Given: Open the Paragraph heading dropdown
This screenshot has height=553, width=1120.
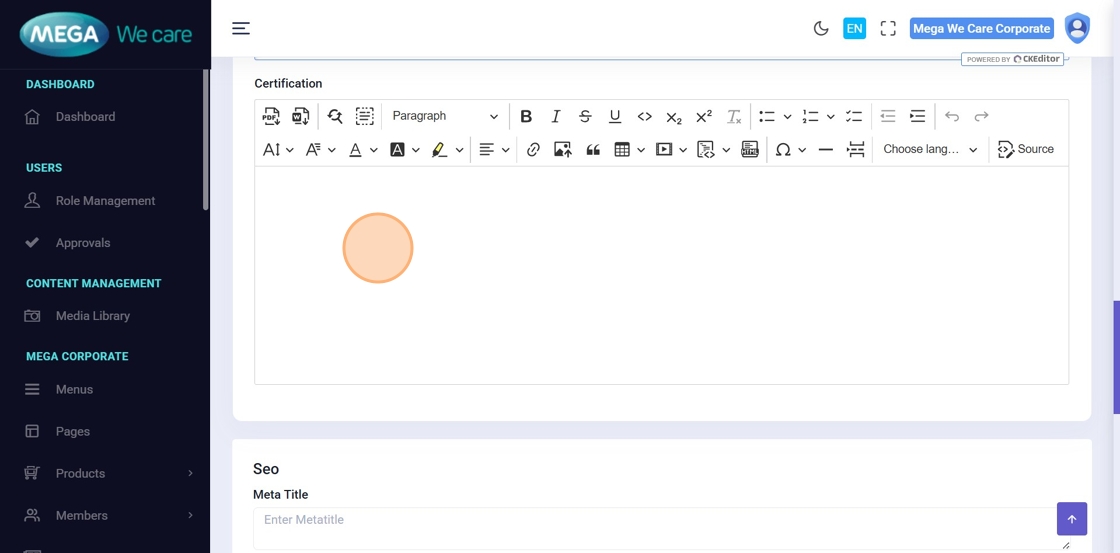Looking at the screenshot, I should click(x=444, y=116).
